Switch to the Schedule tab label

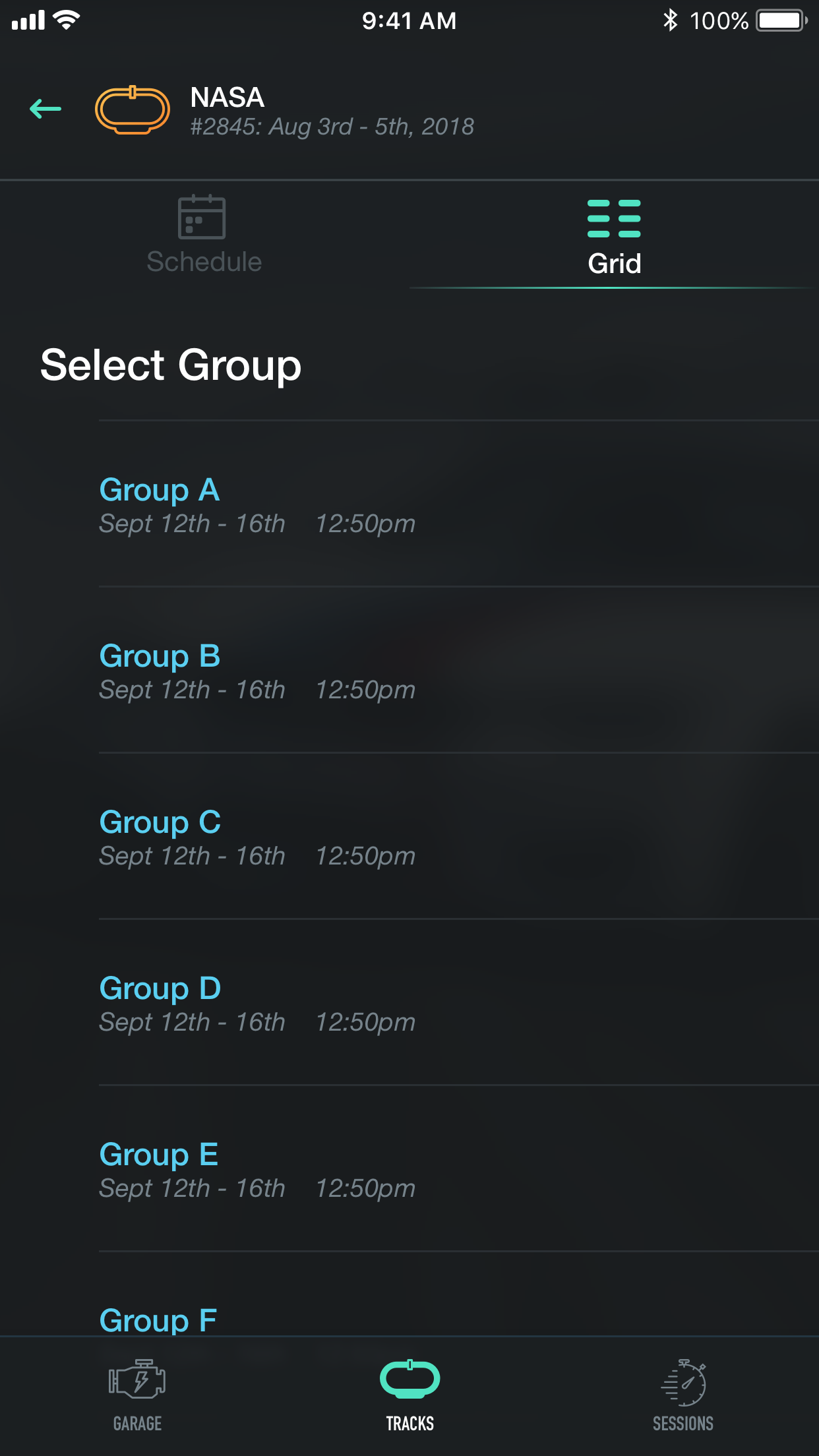[x=204, y=262]
